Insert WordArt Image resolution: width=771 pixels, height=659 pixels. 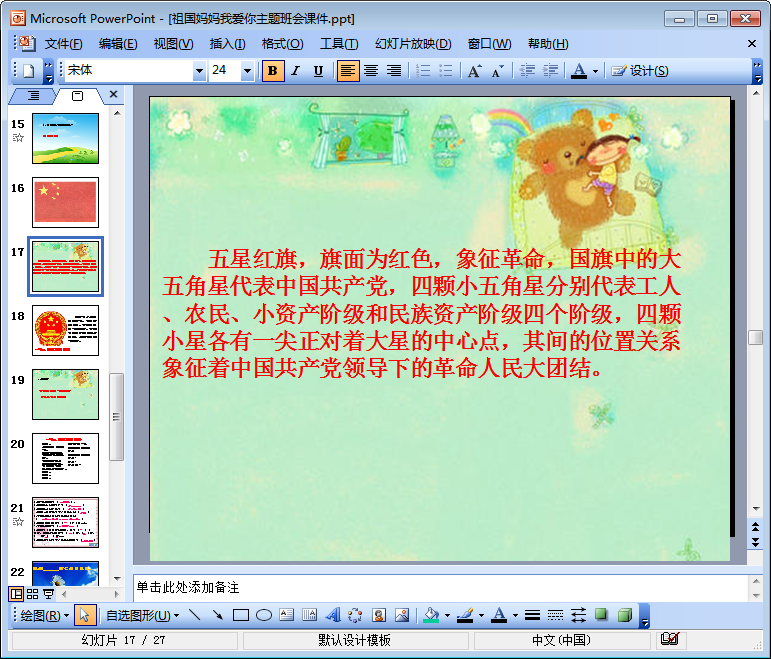333,615
